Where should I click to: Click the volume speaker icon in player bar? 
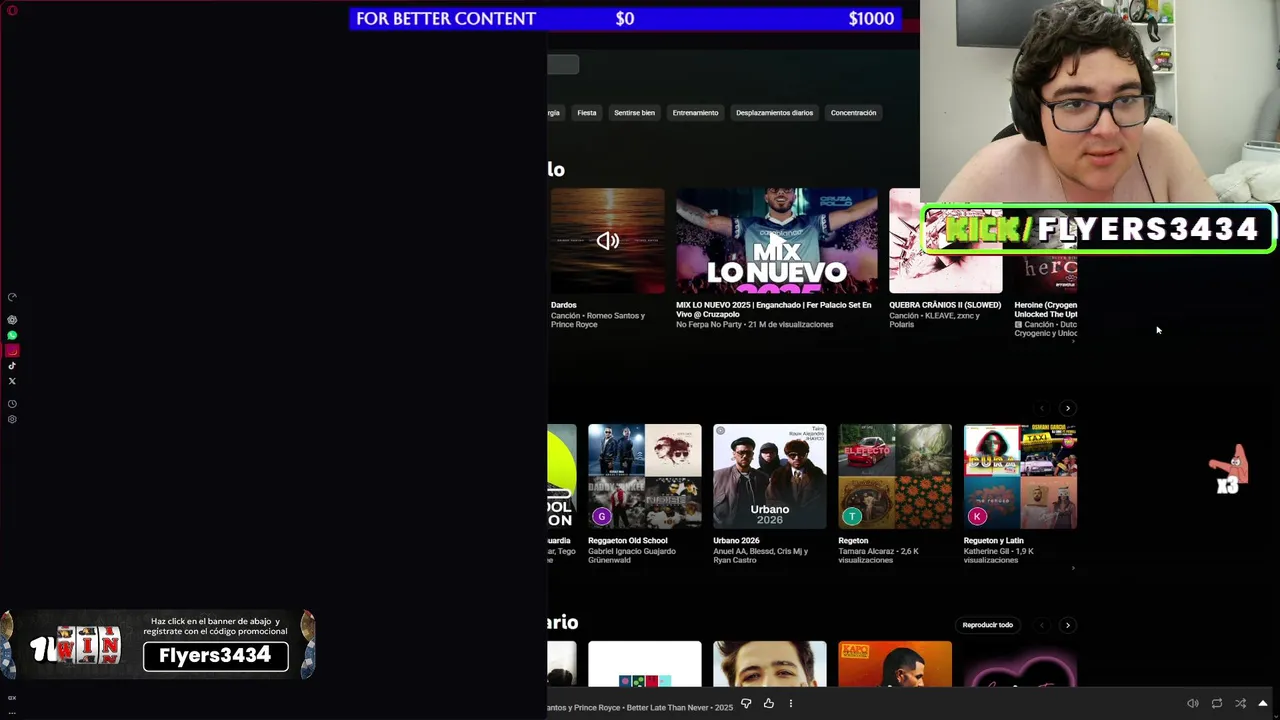click(x=1192, y=704)
